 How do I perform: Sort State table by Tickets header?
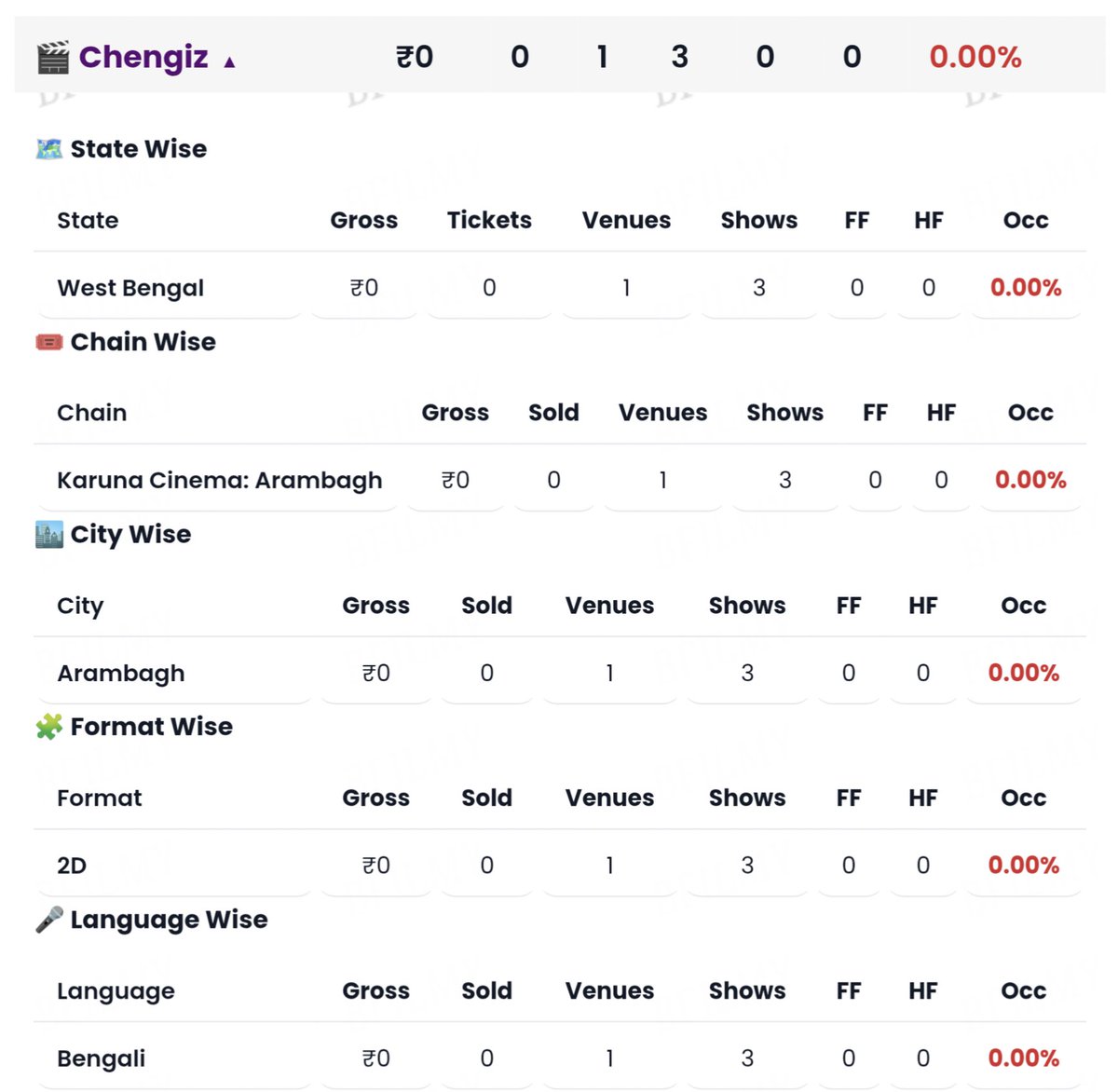point(489,220)
